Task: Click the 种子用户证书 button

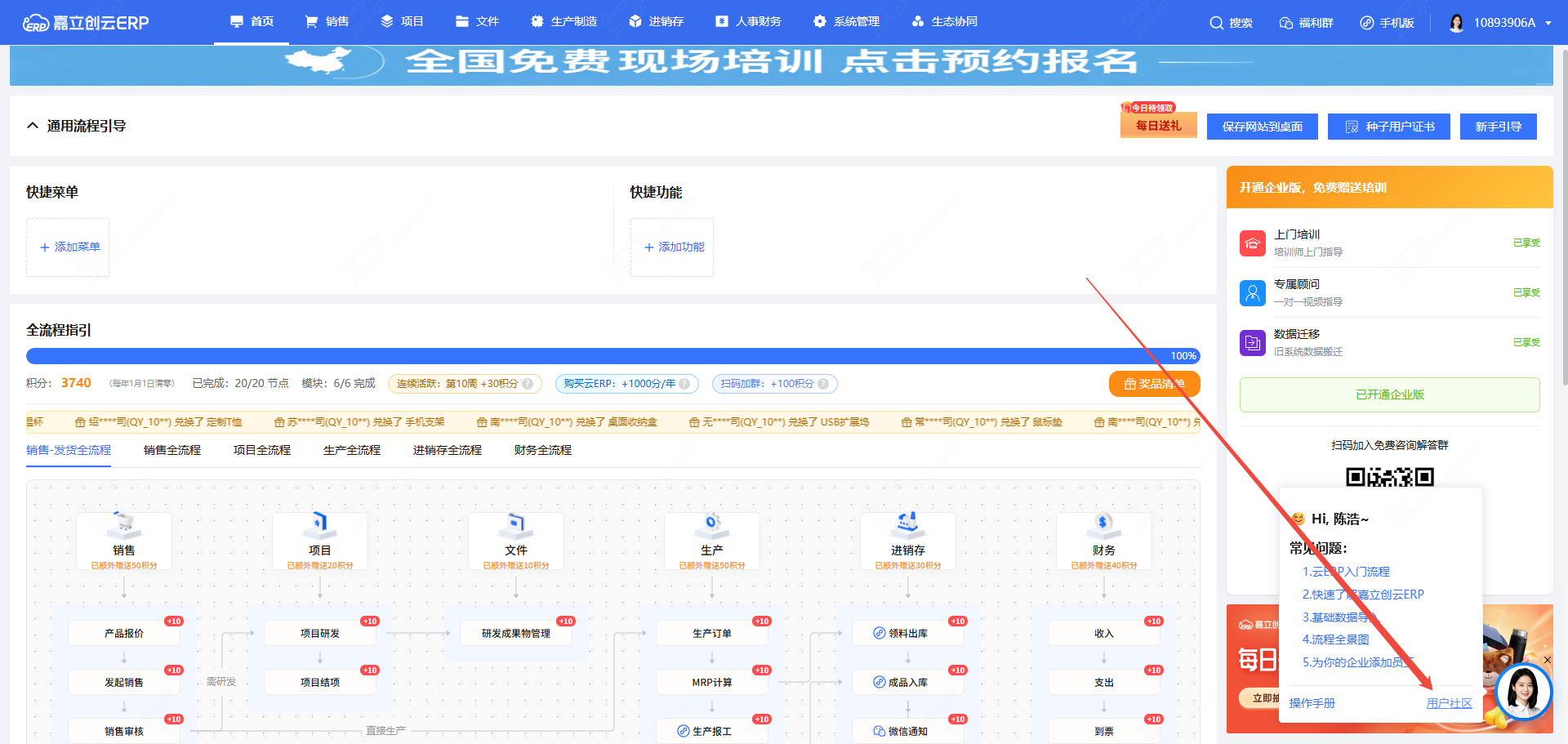Action: [1389, 127]
